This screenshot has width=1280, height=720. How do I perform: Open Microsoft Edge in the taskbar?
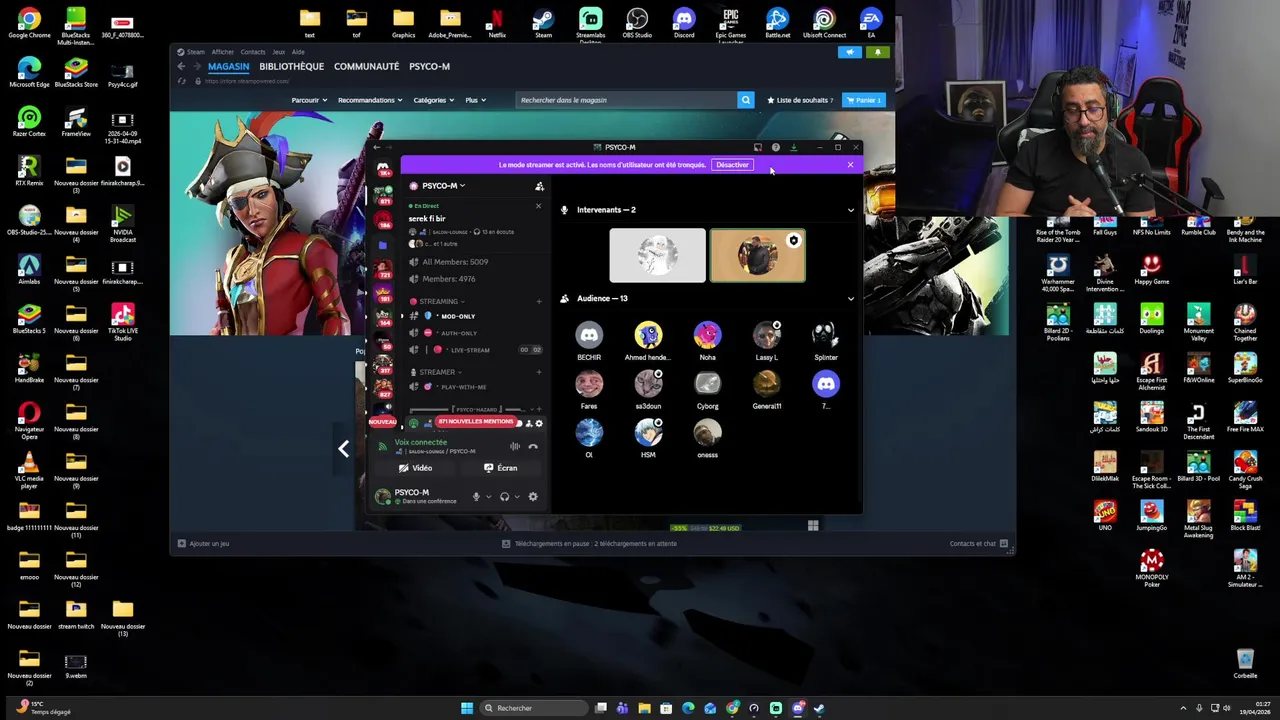(688, 708)
